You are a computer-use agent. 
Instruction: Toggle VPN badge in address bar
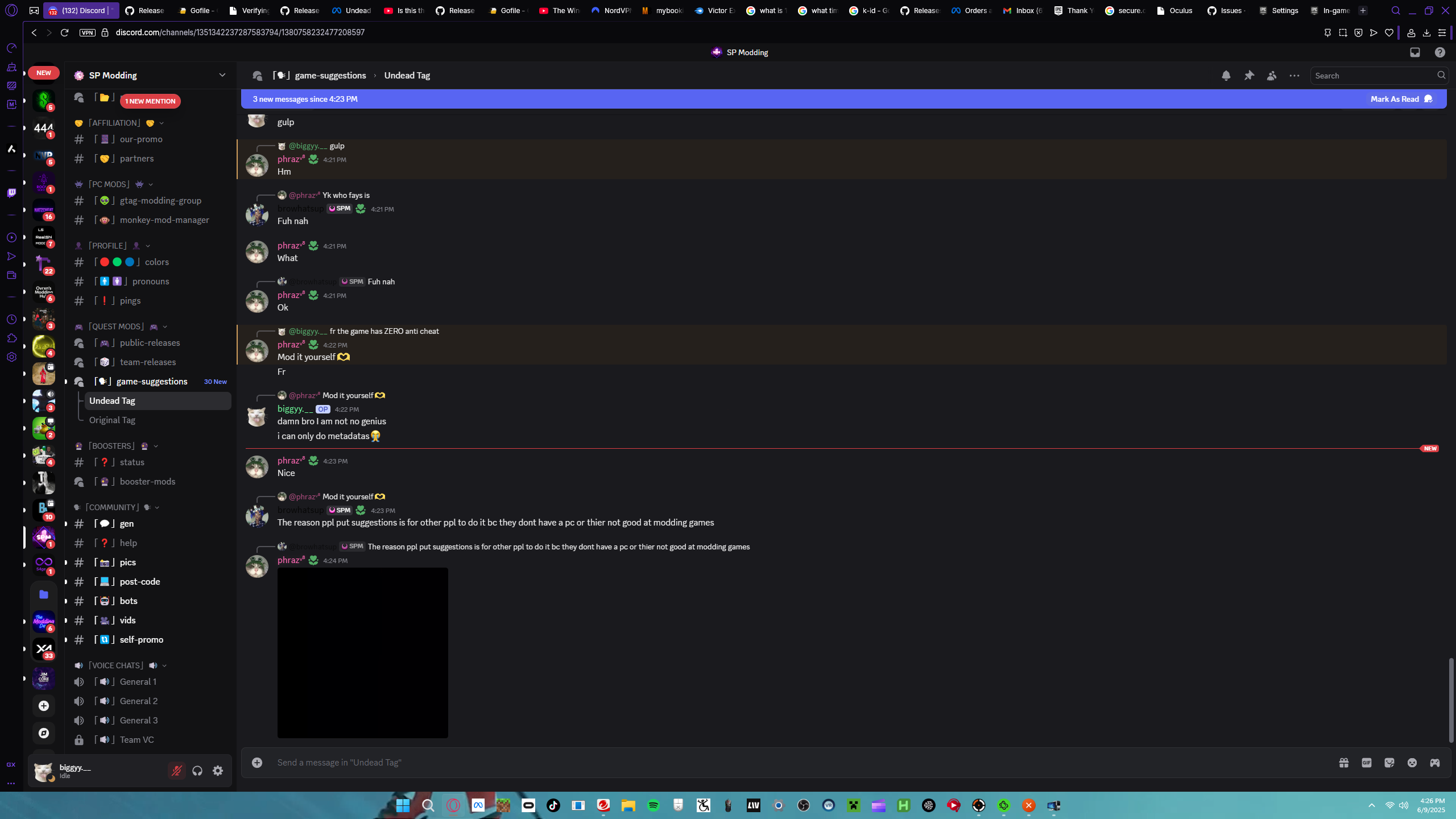click(87, 32)
